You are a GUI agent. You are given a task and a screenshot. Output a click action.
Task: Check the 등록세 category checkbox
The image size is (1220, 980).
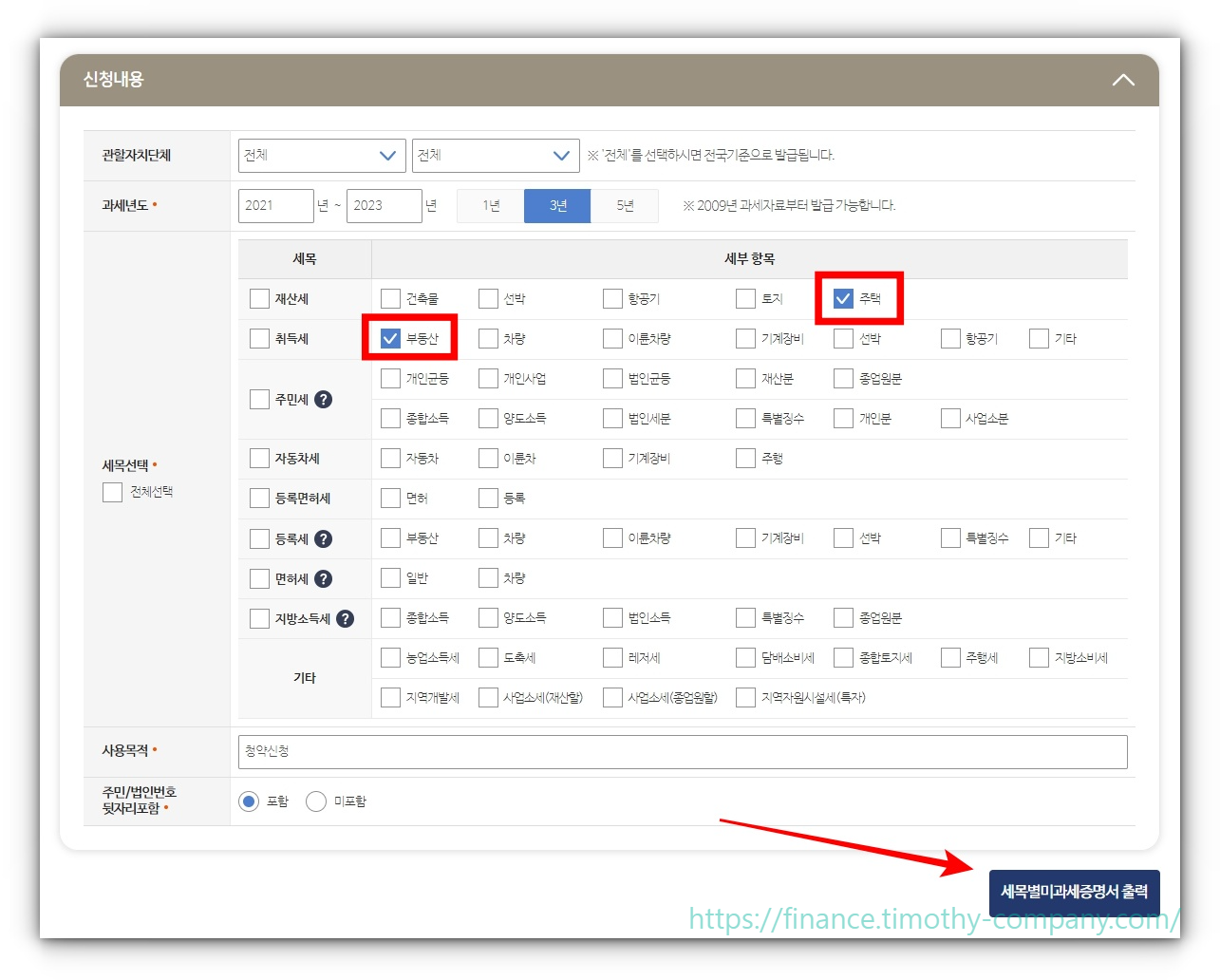(259, 539)
